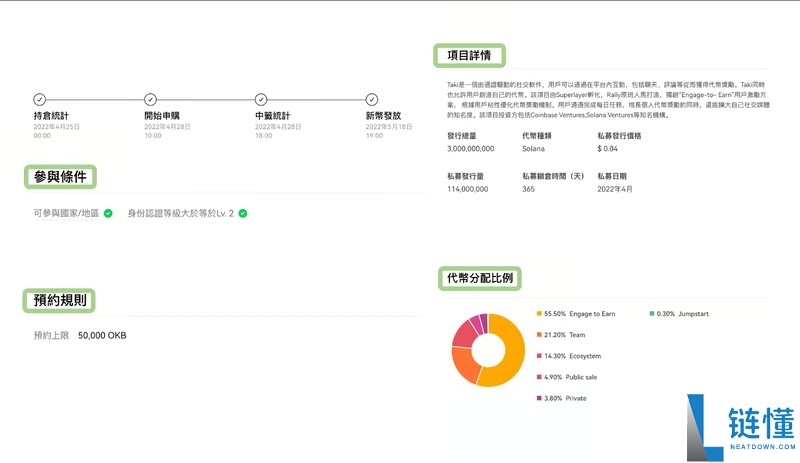
Task: Select the Jumpstart legend color swatch
Action: point(652,313)
